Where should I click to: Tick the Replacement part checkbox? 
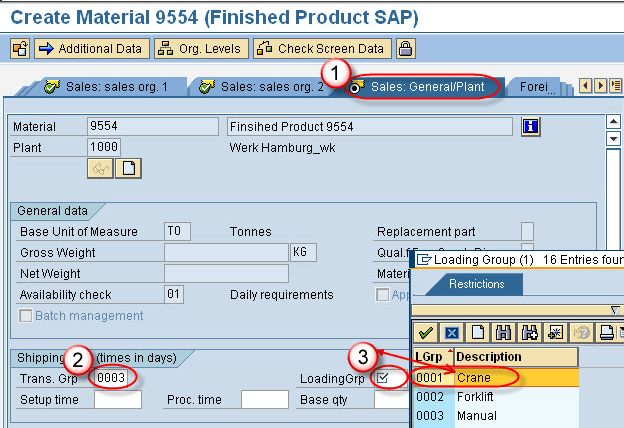pyautogui.click(x=527, y=231)
